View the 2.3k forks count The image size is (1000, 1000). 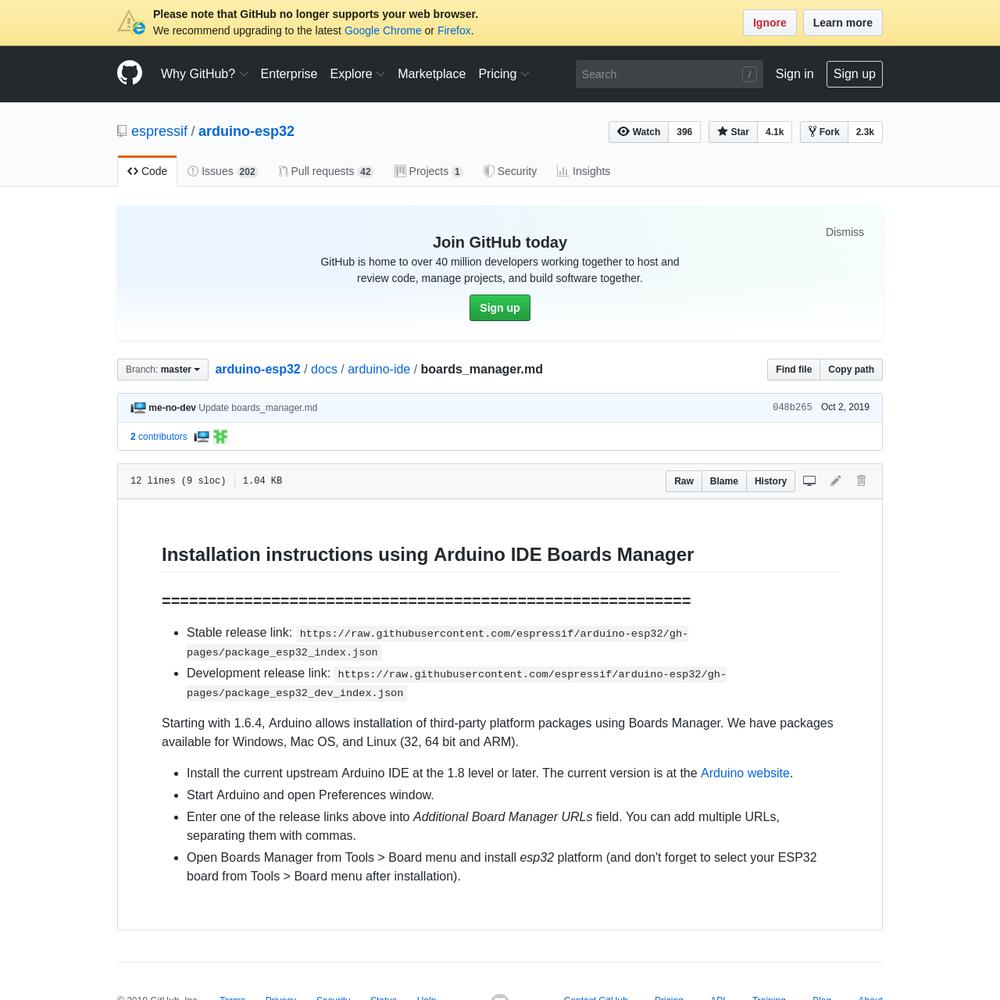pyautogui.click(x=865, y=132)
